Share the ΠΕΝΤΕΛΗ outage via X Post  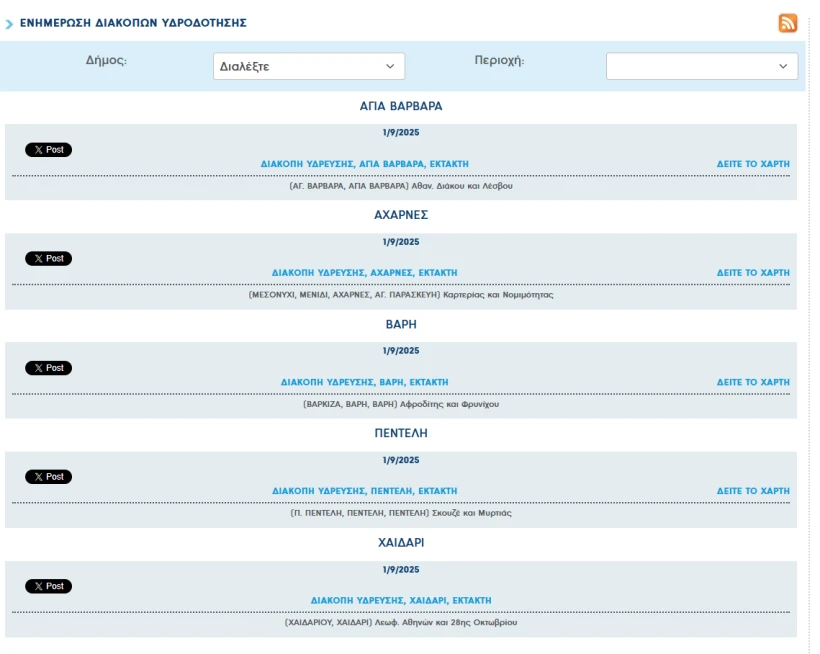click(x=49, y=477)
